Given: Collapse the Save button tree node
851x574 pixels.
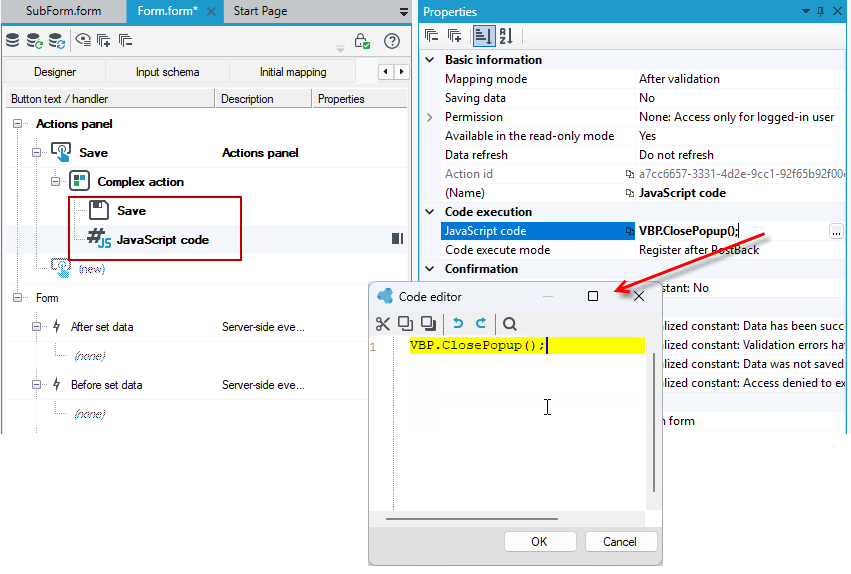Looking at the screenshot, I should [x=36, y=152].
